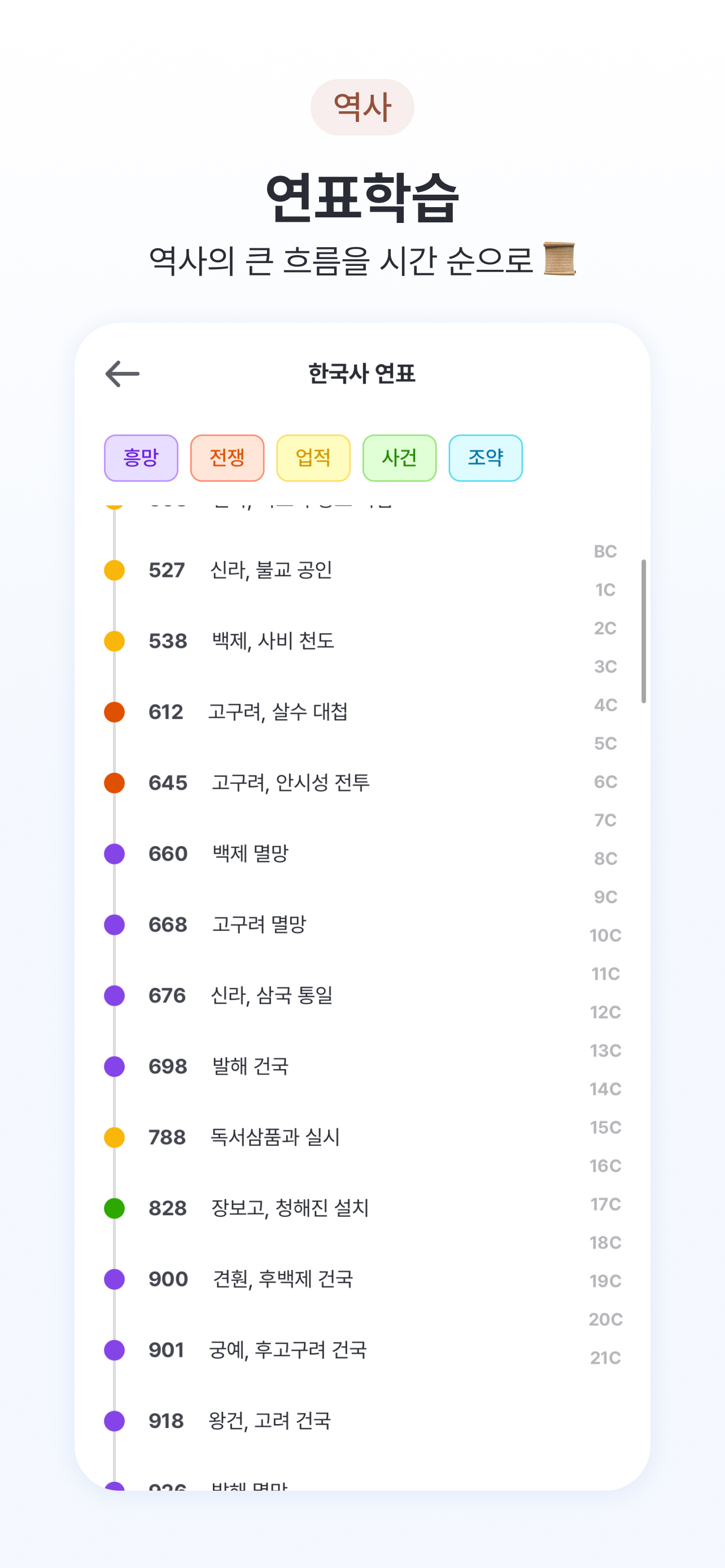This screenshot has width=725, height=1568.
Task: Tap the back arrow icon
Action: tap(123, 374)
